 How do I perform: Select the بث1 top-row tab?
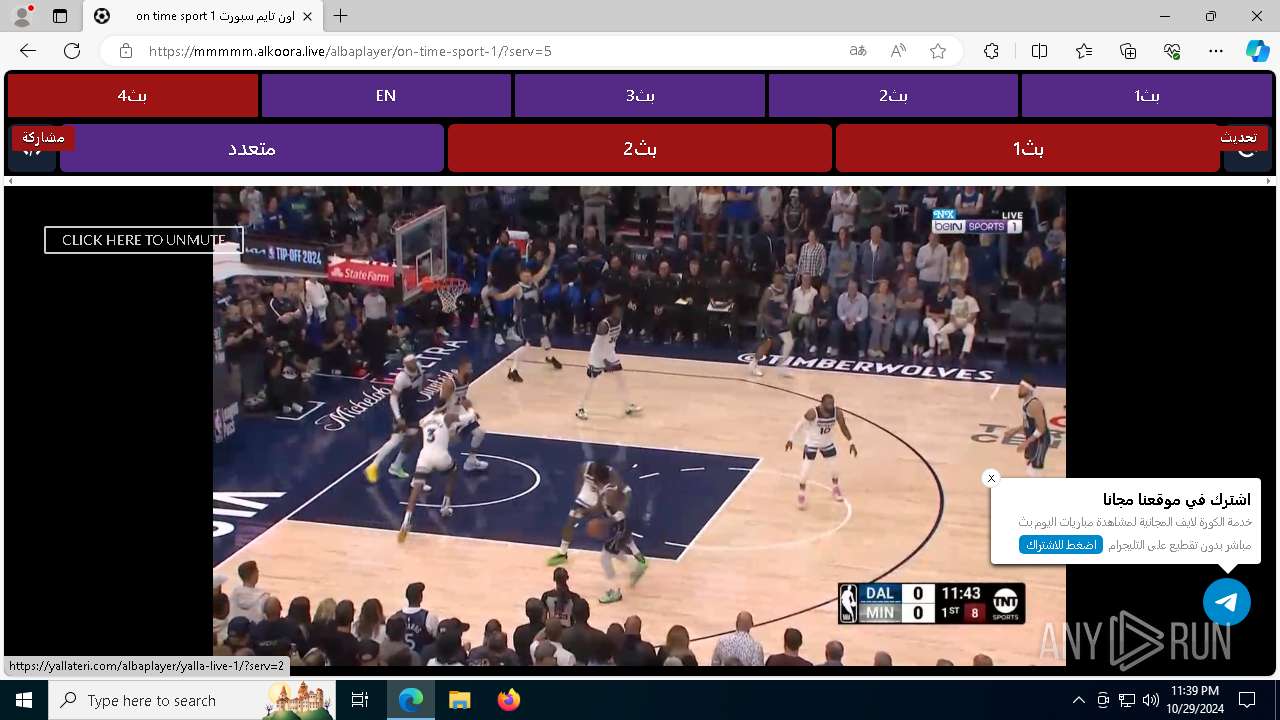click(1146, 96)
